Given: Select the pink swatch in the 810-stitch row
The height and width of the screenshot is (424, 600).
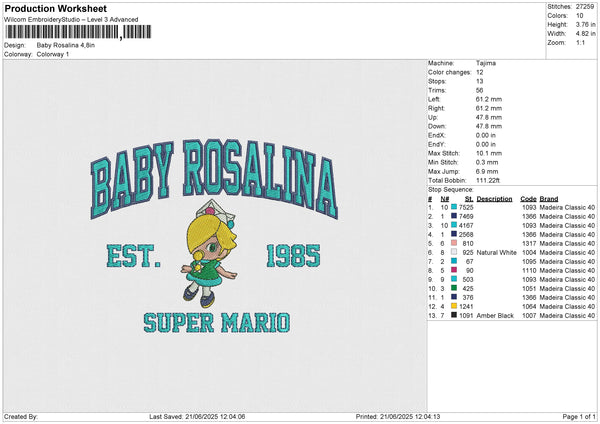Looking at the screenshot, I should [454, 243].
